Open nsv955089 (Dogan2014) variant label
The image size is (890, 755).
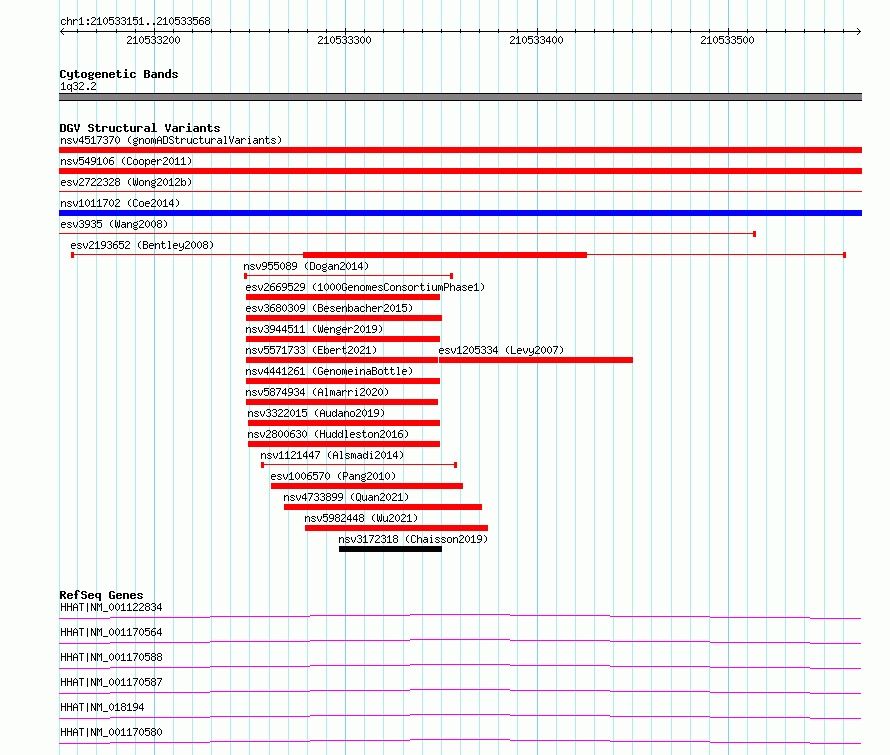(306, 266)
